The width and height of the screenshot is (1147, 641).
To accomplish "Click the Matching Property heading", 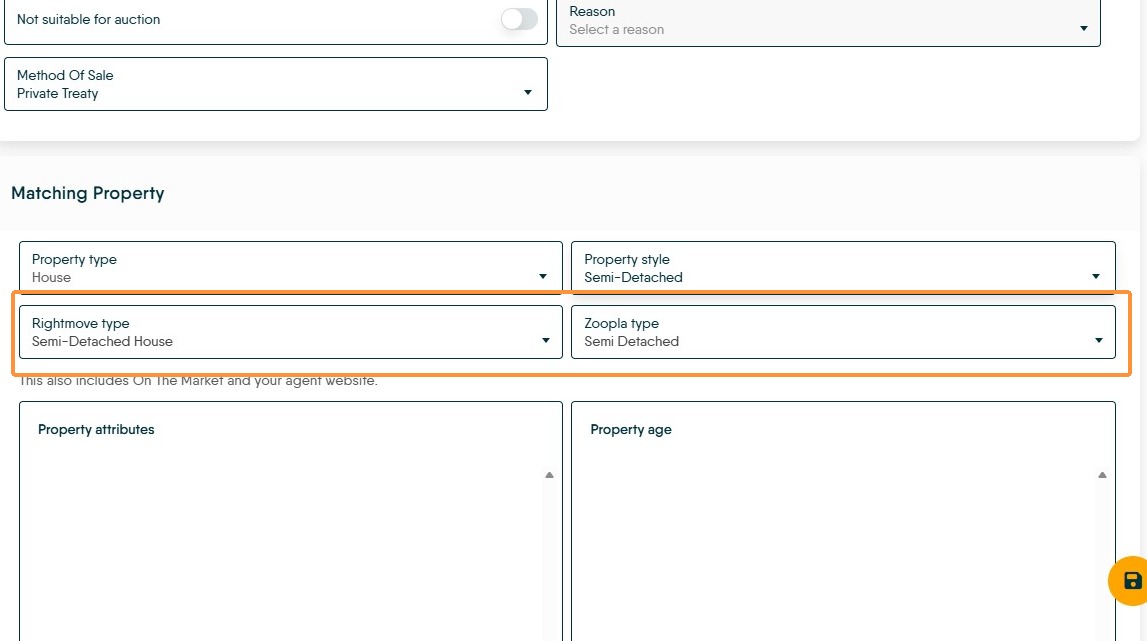I will tap(88, 193).
